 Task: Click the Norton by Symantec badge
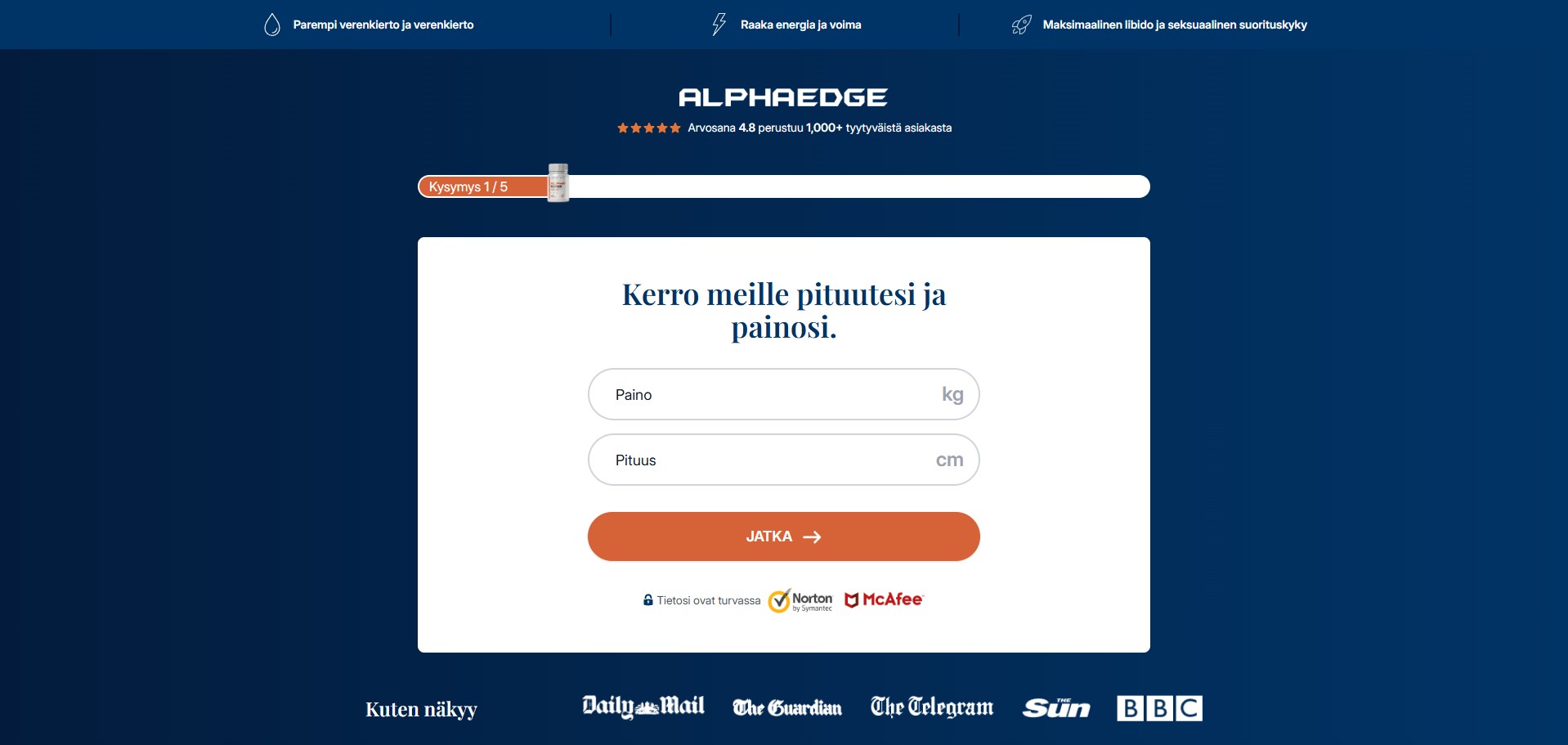(x=800, y=600)
